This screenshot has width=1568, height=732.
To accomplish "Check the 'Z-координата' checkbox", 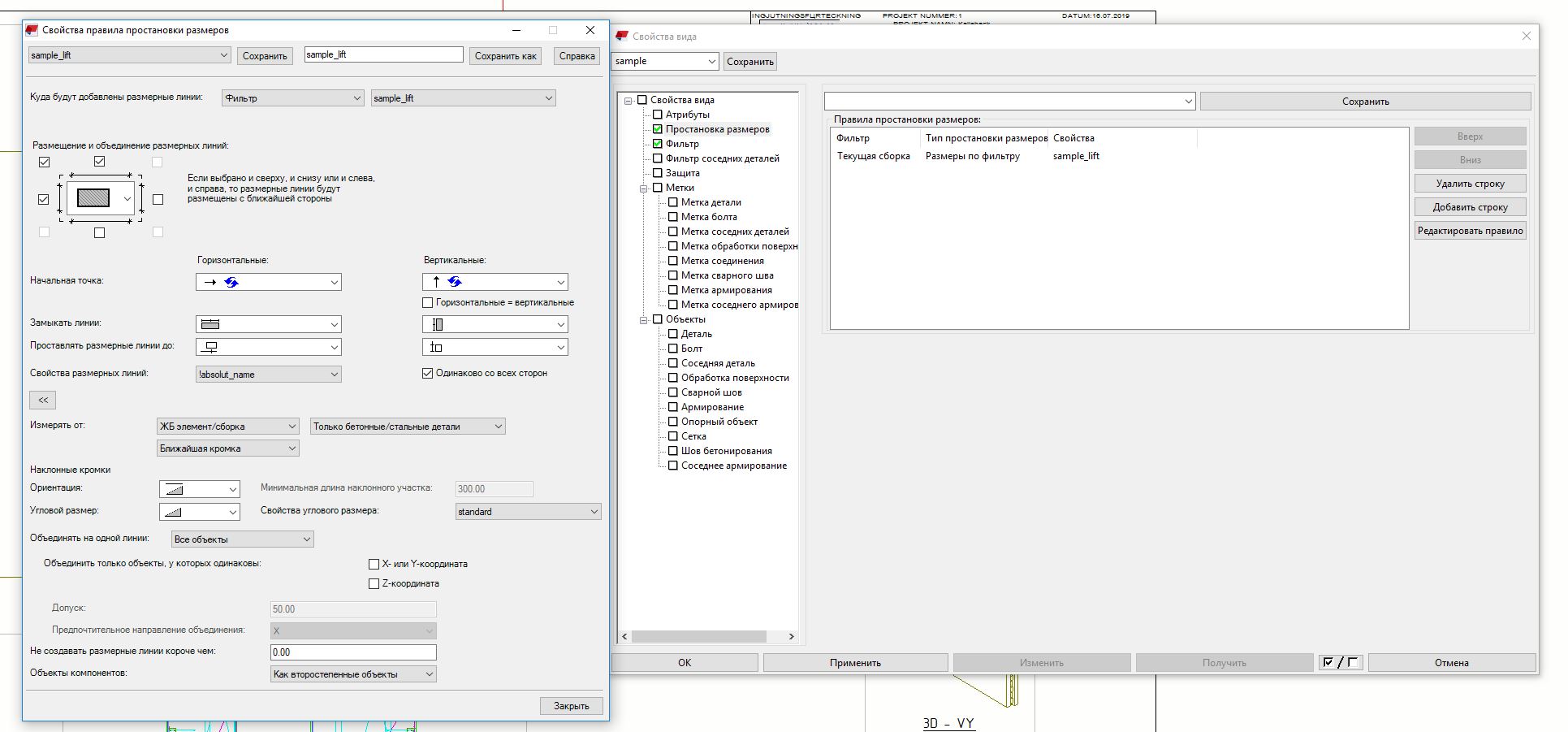I will point(374,583).
